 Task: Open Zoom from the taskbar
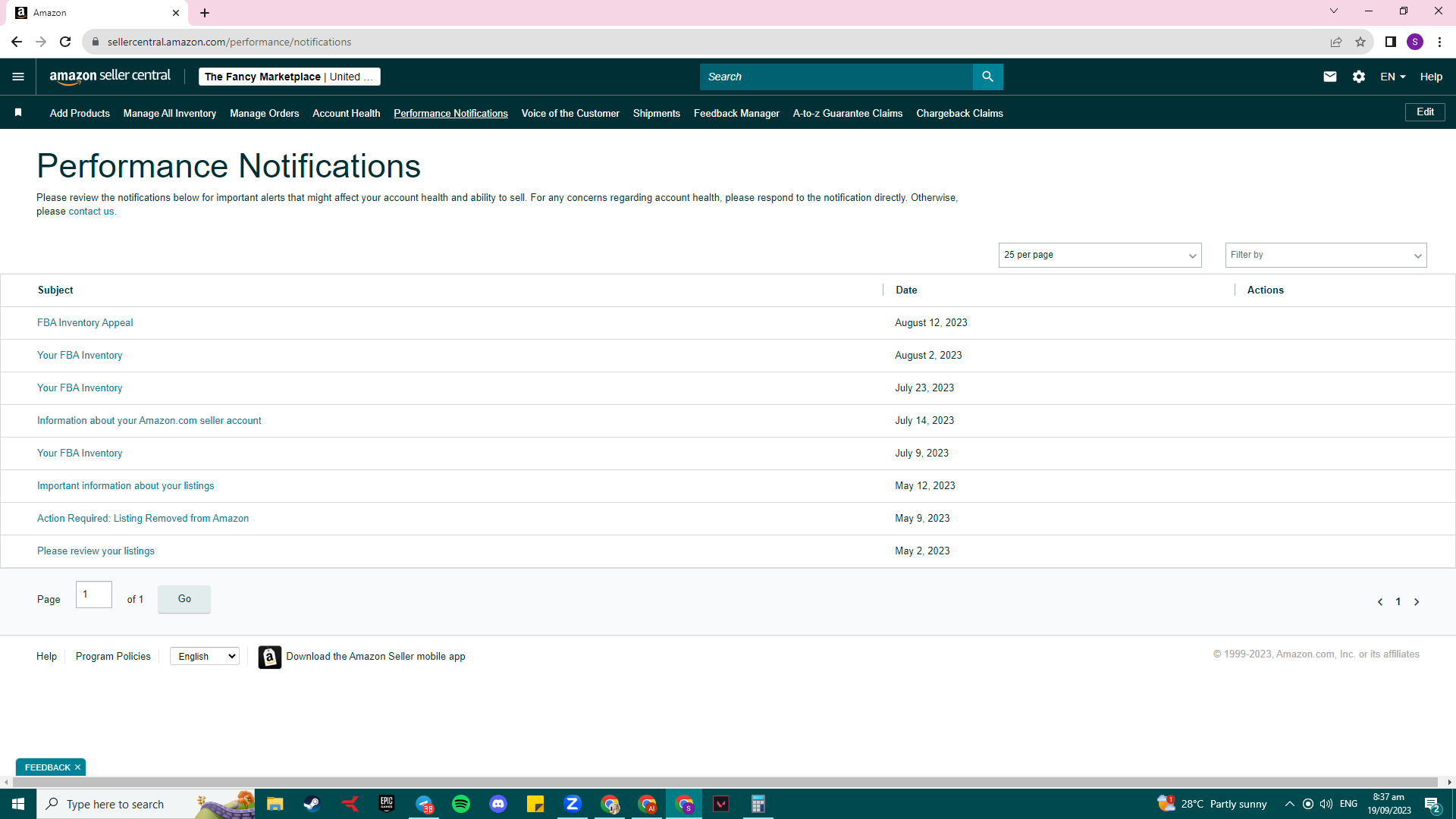[x=573, y=804]
